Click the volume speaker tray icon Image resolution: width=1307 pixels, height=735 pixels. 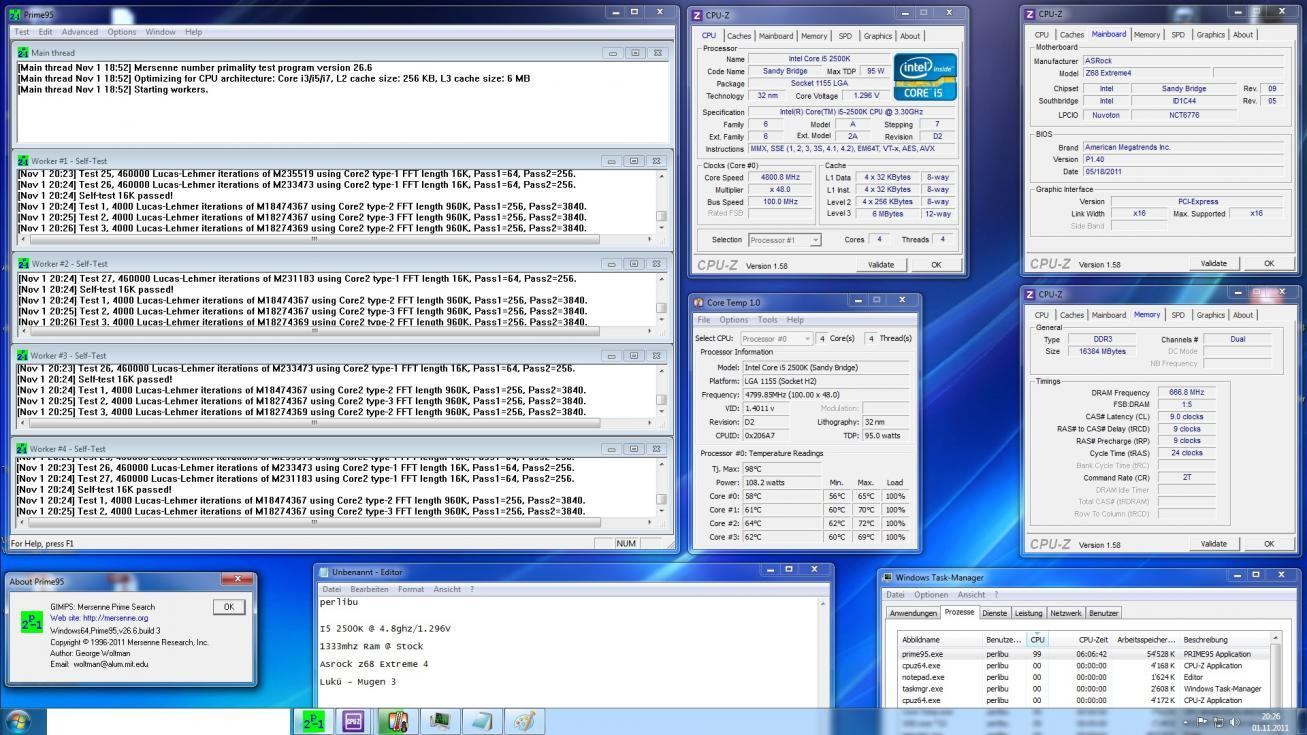[1233, 722]
